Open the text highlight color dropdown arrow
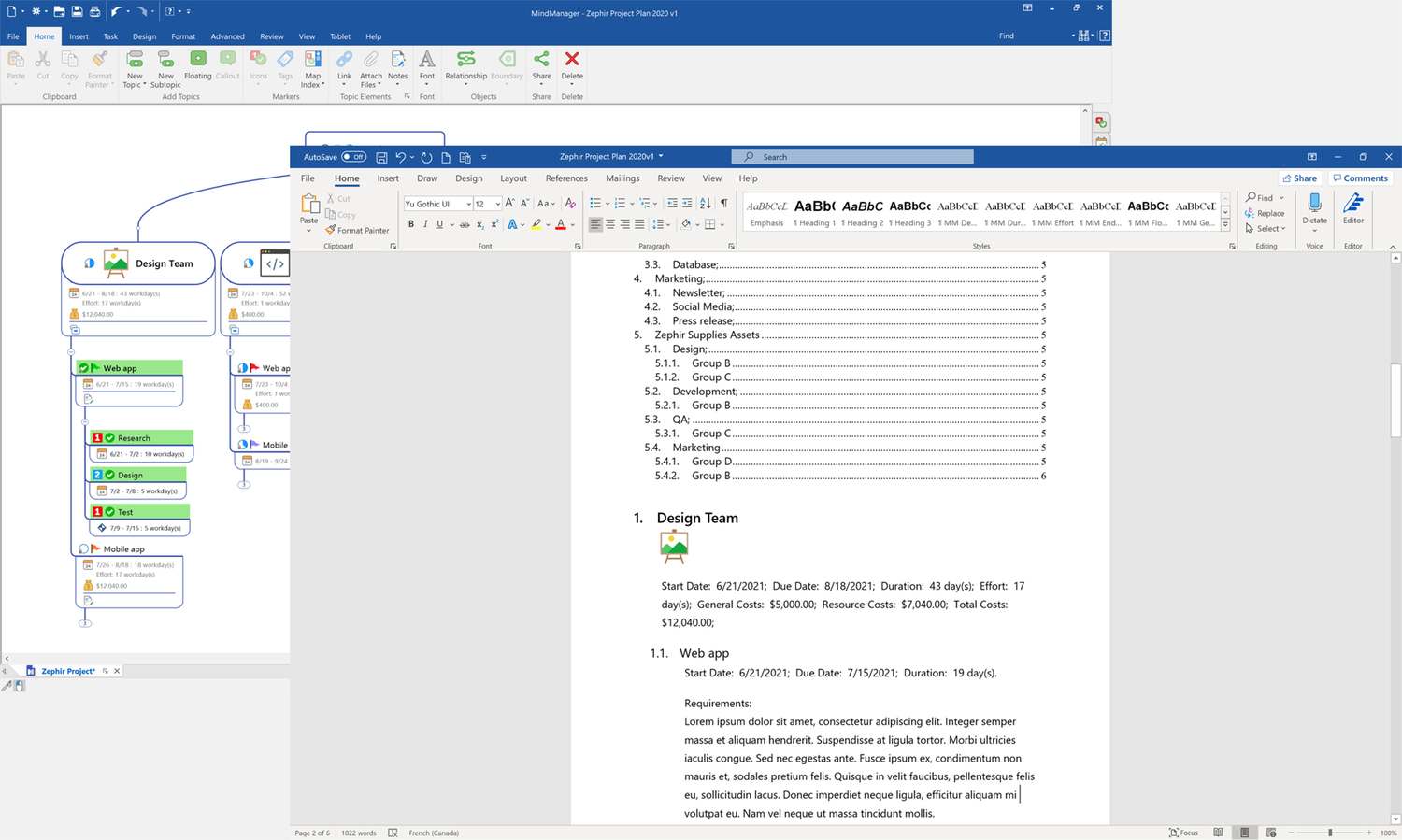1402x840 pixels. (x=547, y=223)
